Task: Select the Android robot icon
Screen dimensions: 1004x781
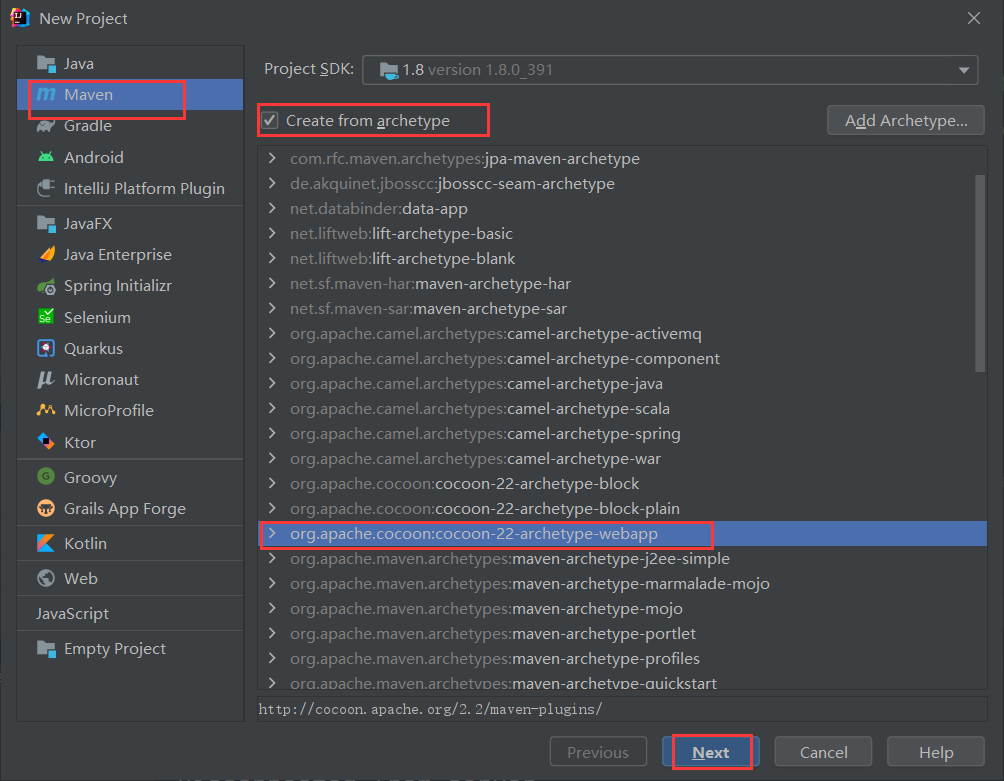Action: (x=46, y=157)
